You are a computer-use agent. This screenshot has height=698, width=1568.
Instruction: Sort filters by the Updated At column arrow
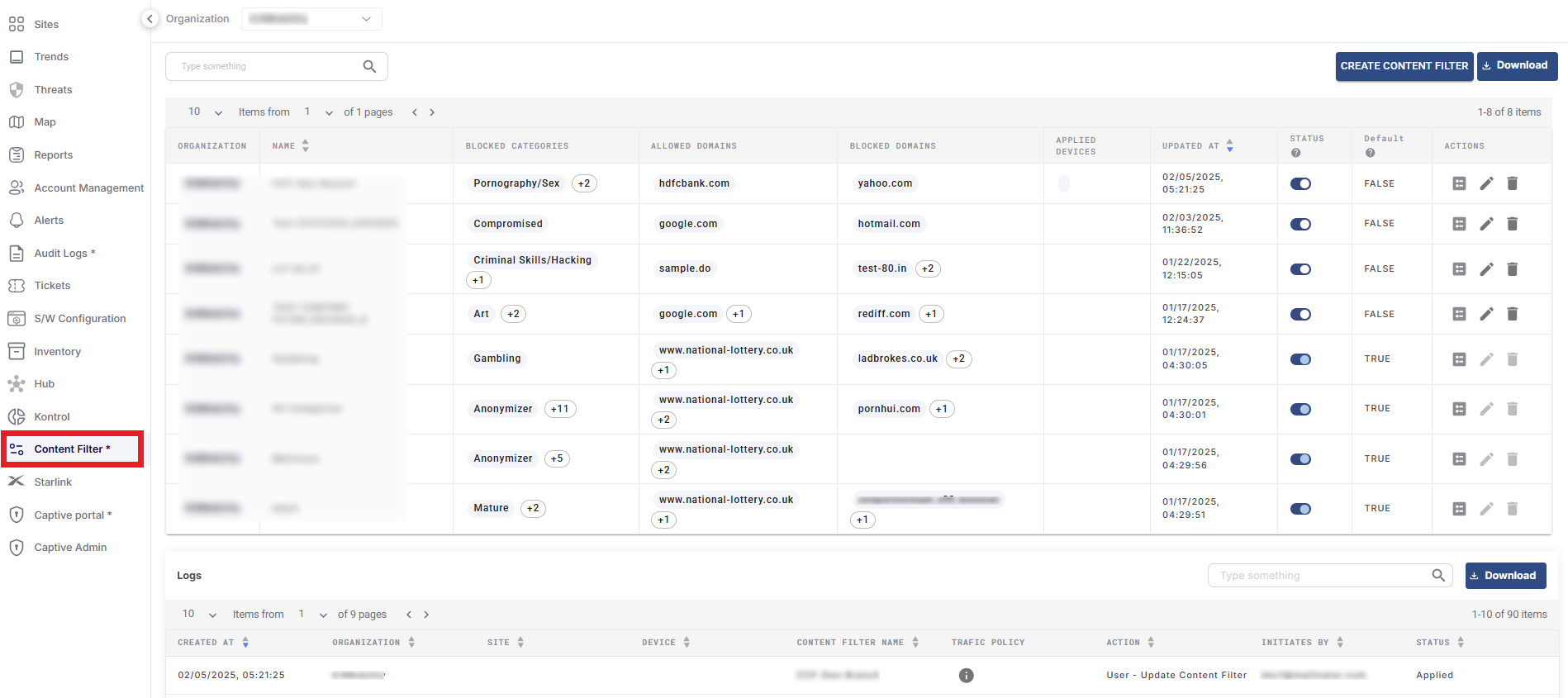[x=1229, y=146]
